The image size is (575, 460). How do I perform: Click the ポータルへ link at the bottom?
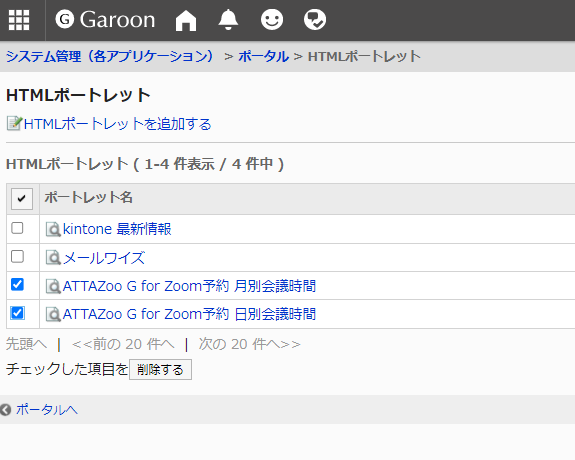tap(47, 409)
